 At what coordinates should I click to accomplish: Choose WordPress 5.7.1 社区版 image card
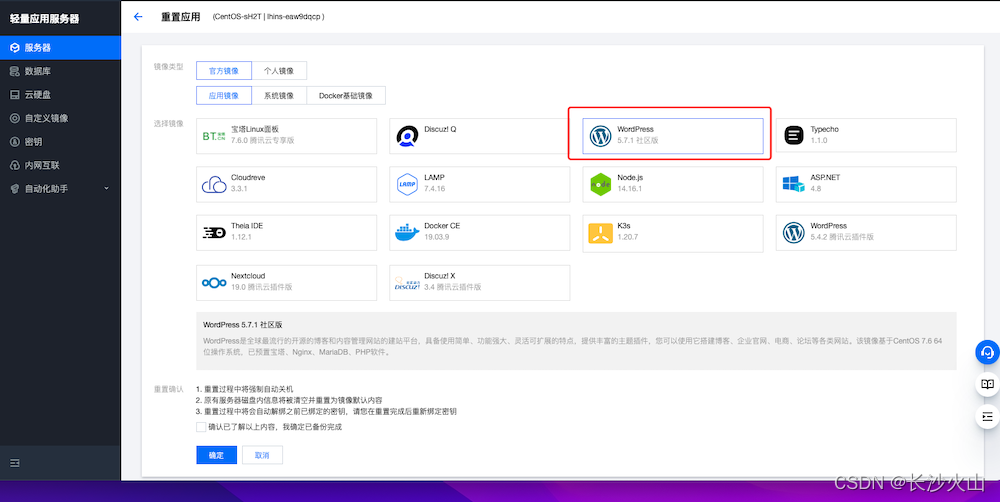click(673, 135)
